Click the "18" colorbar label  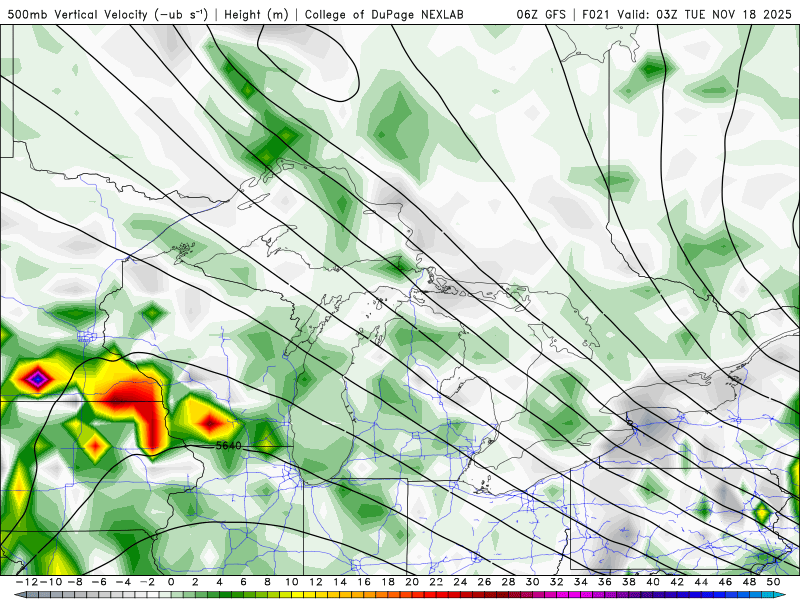(388, 582)
